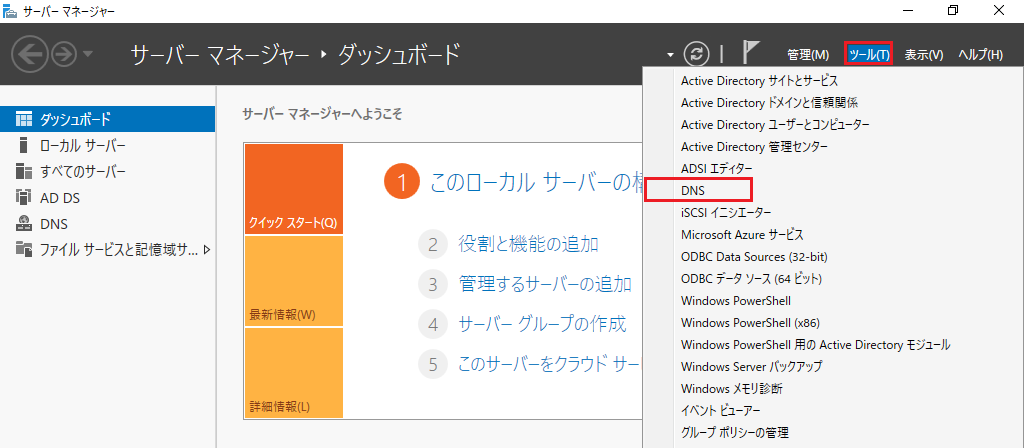Open the クイック スタート(Q) tile
Screen dimensions: 1024x448
click(293, 189)
